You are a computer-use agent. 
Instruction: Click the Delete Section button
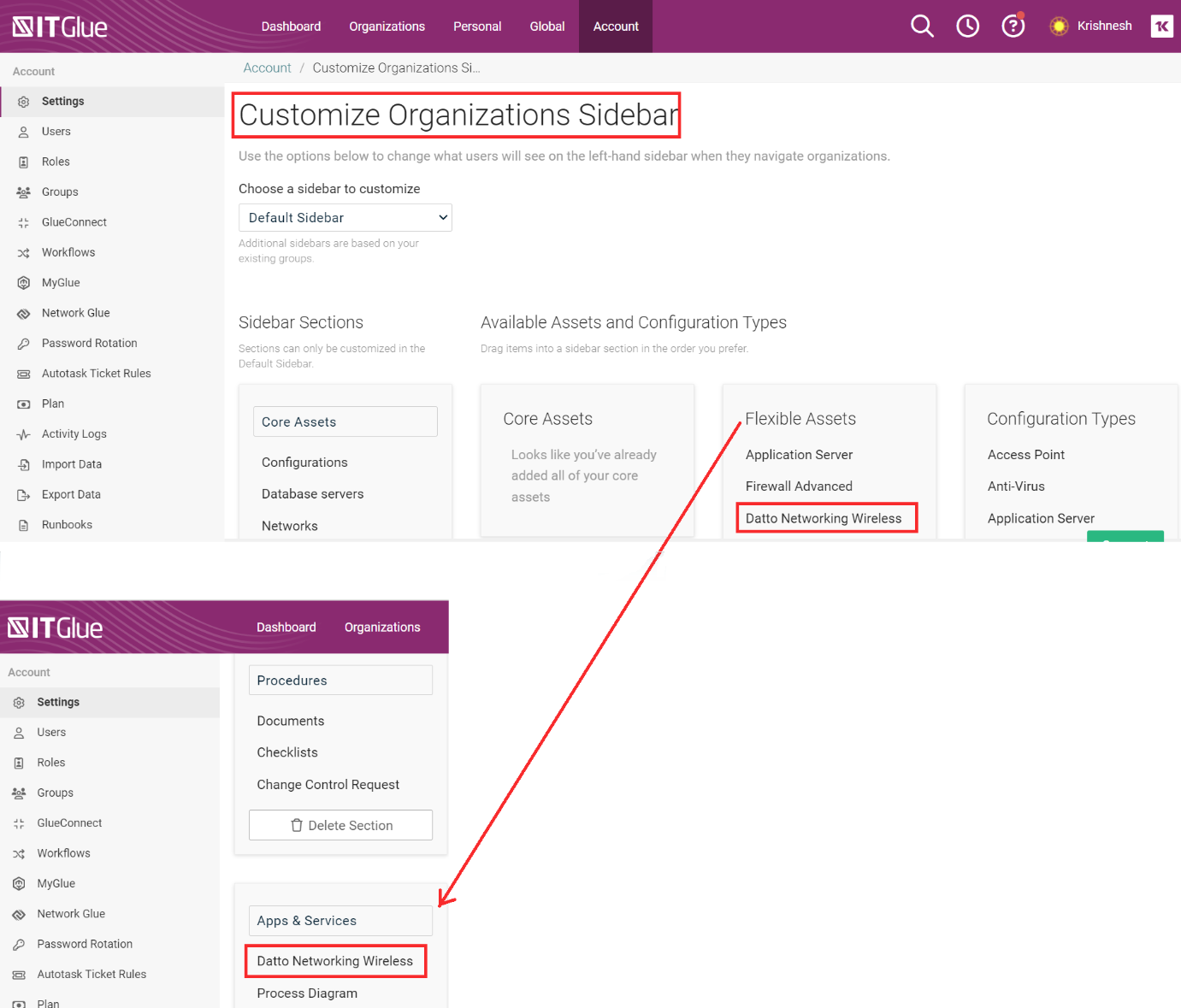coord(340,825)
